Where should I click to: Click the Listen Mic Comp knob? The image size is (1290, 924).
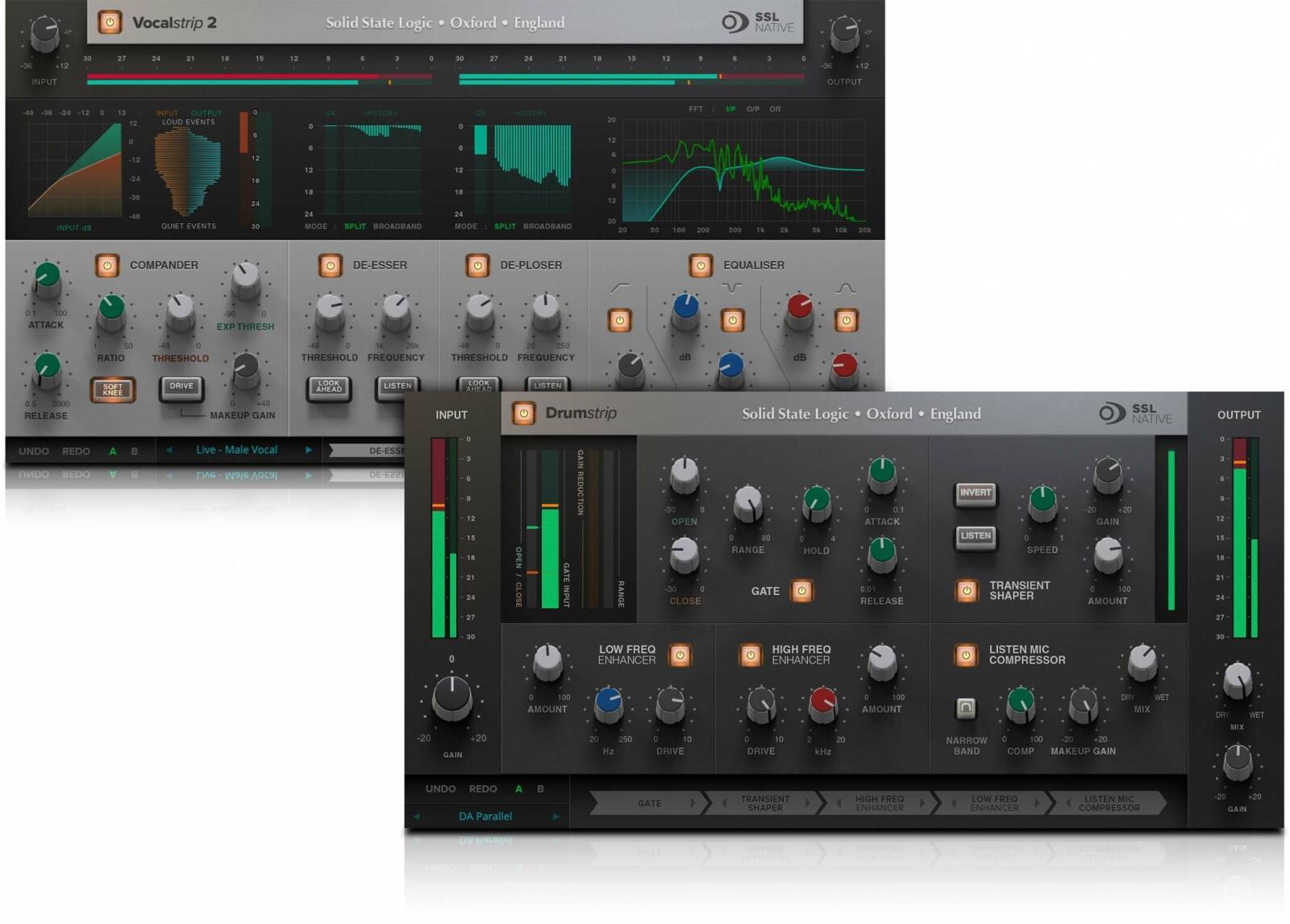[1021, 703]
